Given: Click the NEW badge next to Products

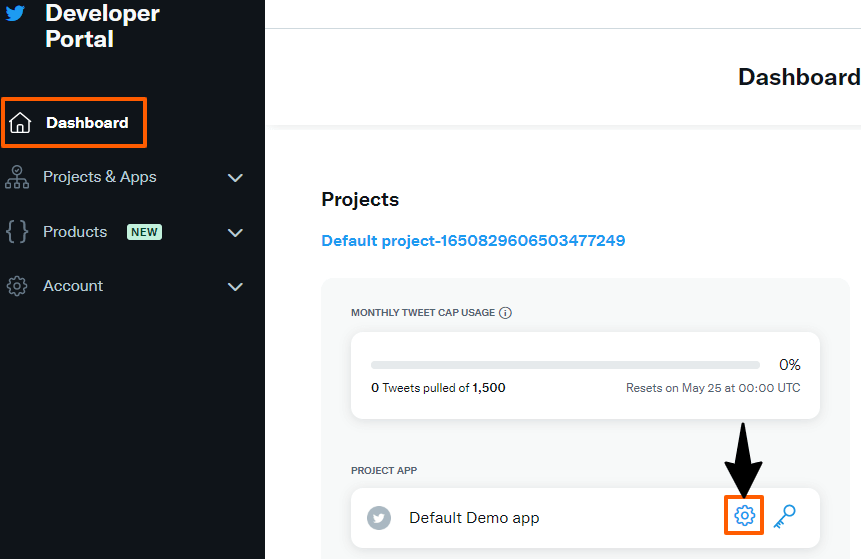Looking at the screenshot, I should pos(144,232).
